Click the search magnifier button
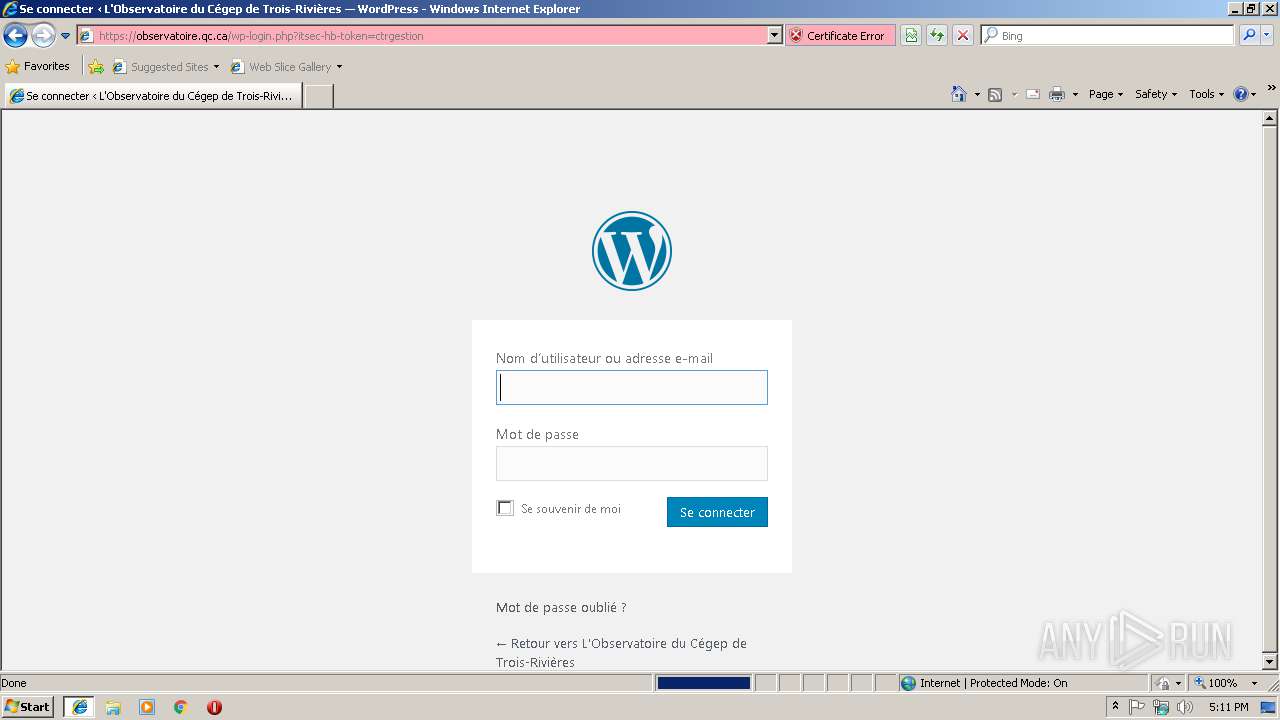Screen dimensions: 1280x720 (1249, 35)
